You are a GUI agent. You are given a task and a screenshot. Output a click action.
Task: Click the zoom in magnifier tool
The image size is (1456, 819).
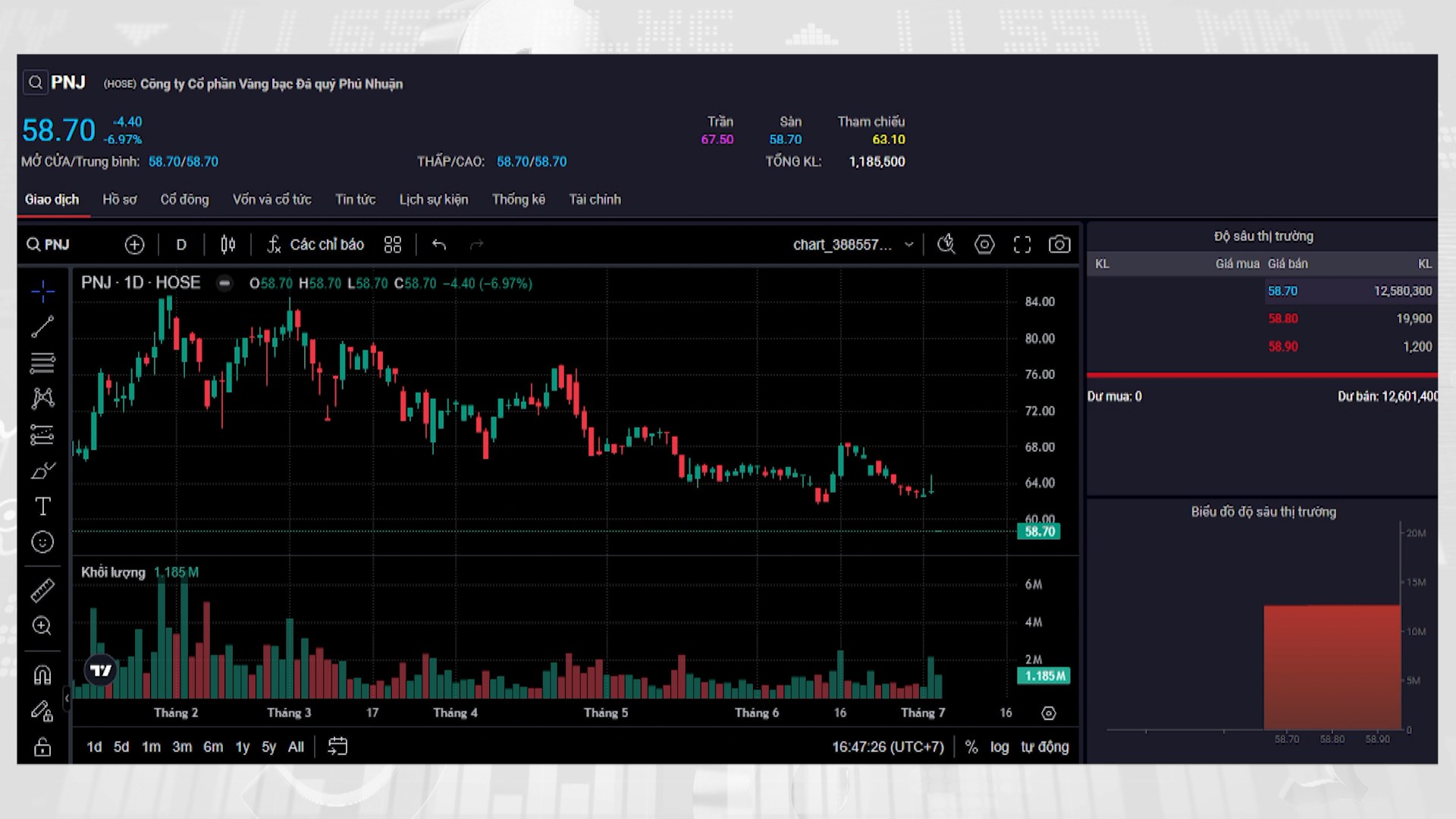(x=42, y=626)
